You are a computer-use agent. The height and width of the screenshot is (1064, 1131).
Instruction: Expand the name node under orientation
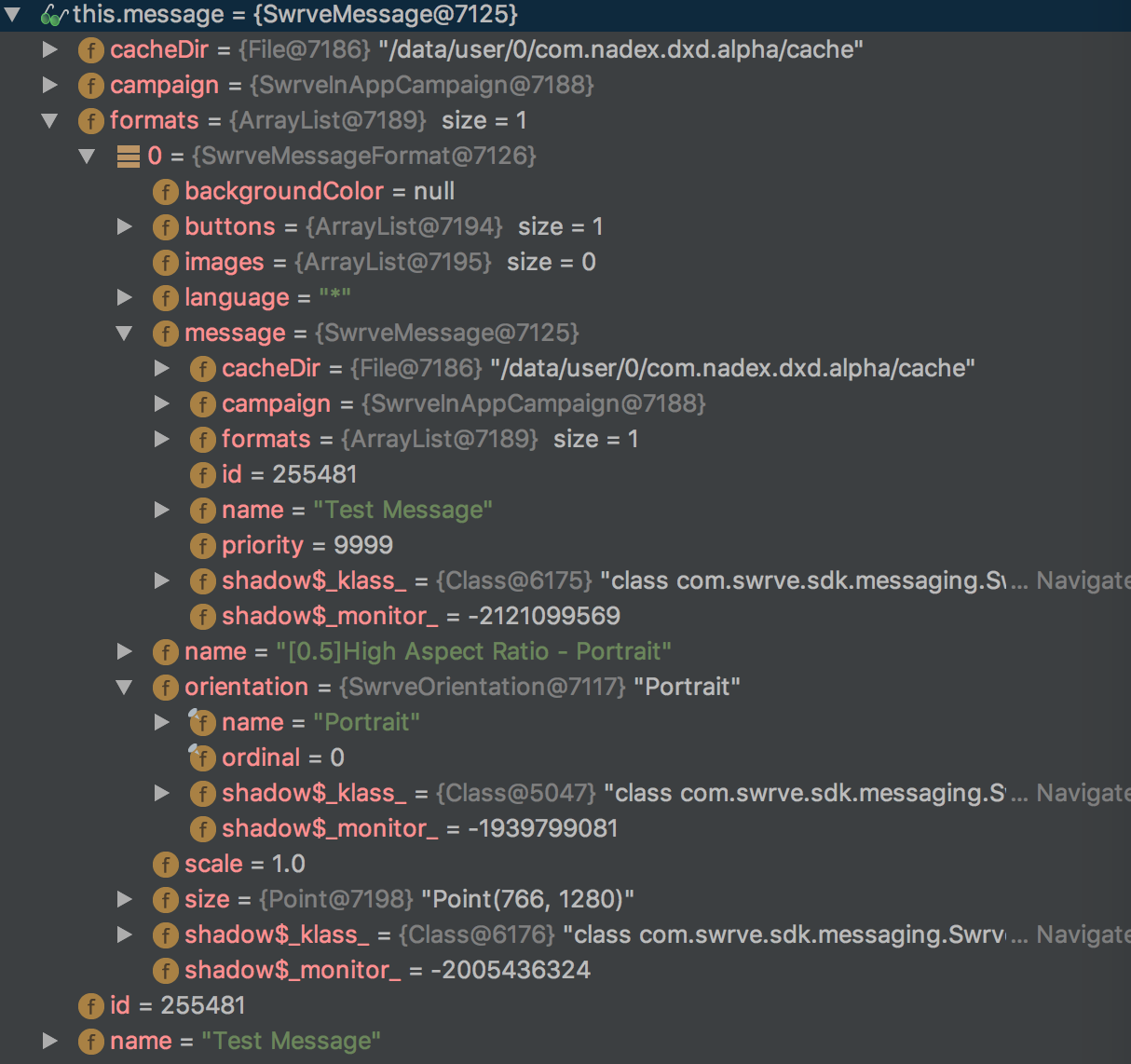(161, 721)
